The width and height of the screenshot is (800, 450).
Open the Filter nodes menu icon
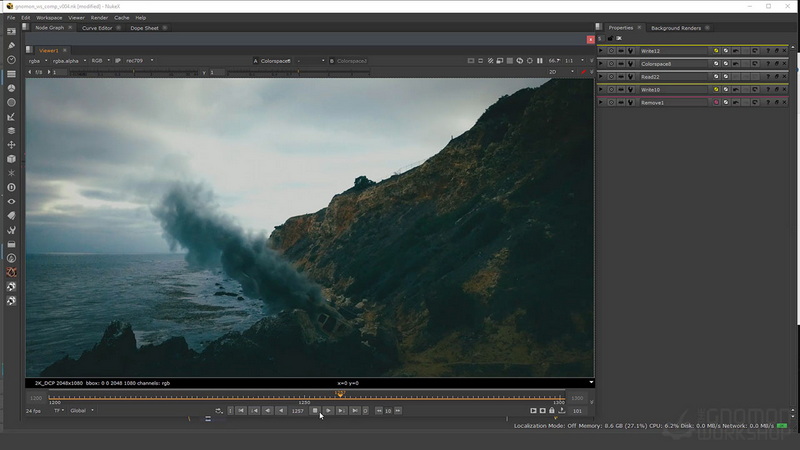coord(11,103)
